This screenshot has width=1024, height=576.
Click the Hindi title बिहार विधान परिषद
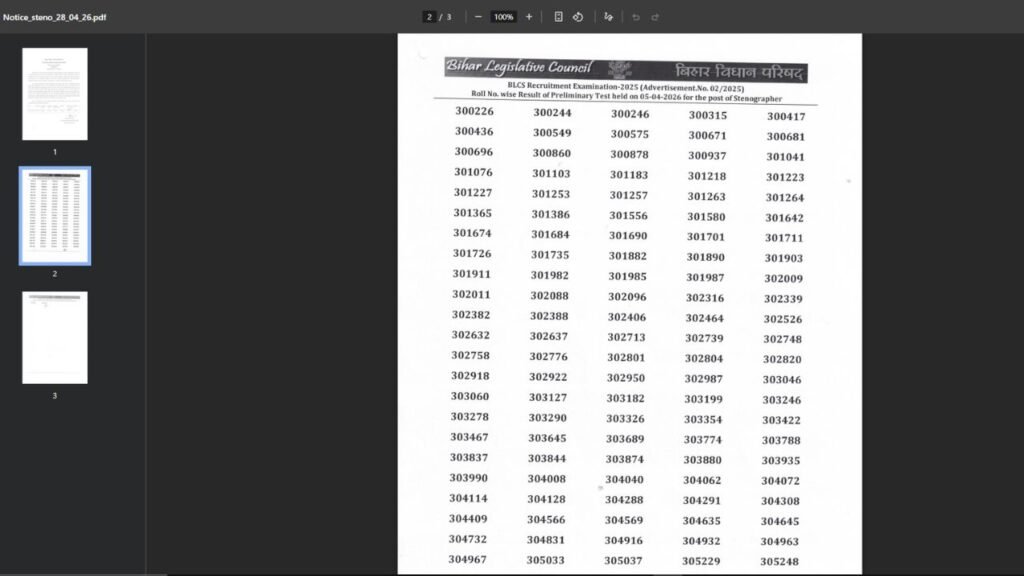point(739,72)
